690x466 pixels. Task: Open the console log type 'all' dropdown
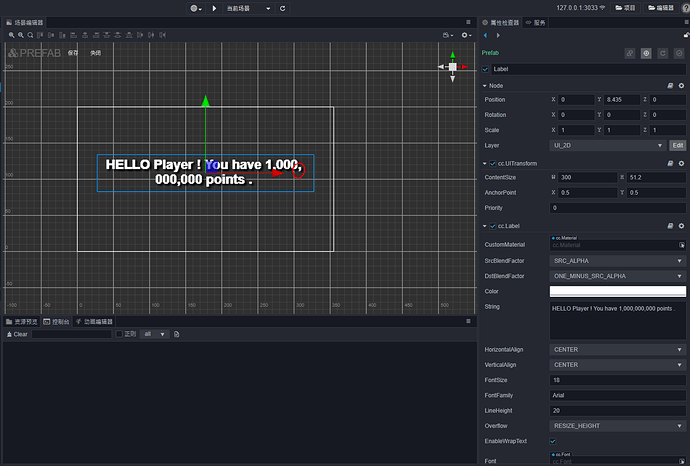pos(154,334)
